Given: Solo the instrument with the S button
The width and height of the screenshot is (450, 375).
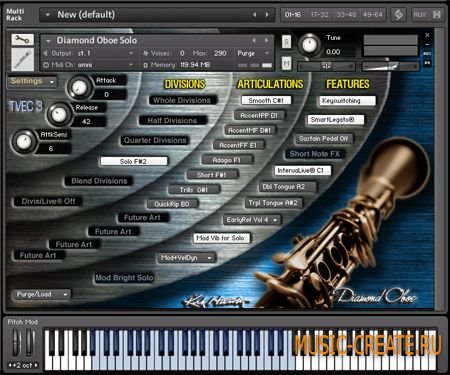Looking at the screenshot, I should 286,42.
